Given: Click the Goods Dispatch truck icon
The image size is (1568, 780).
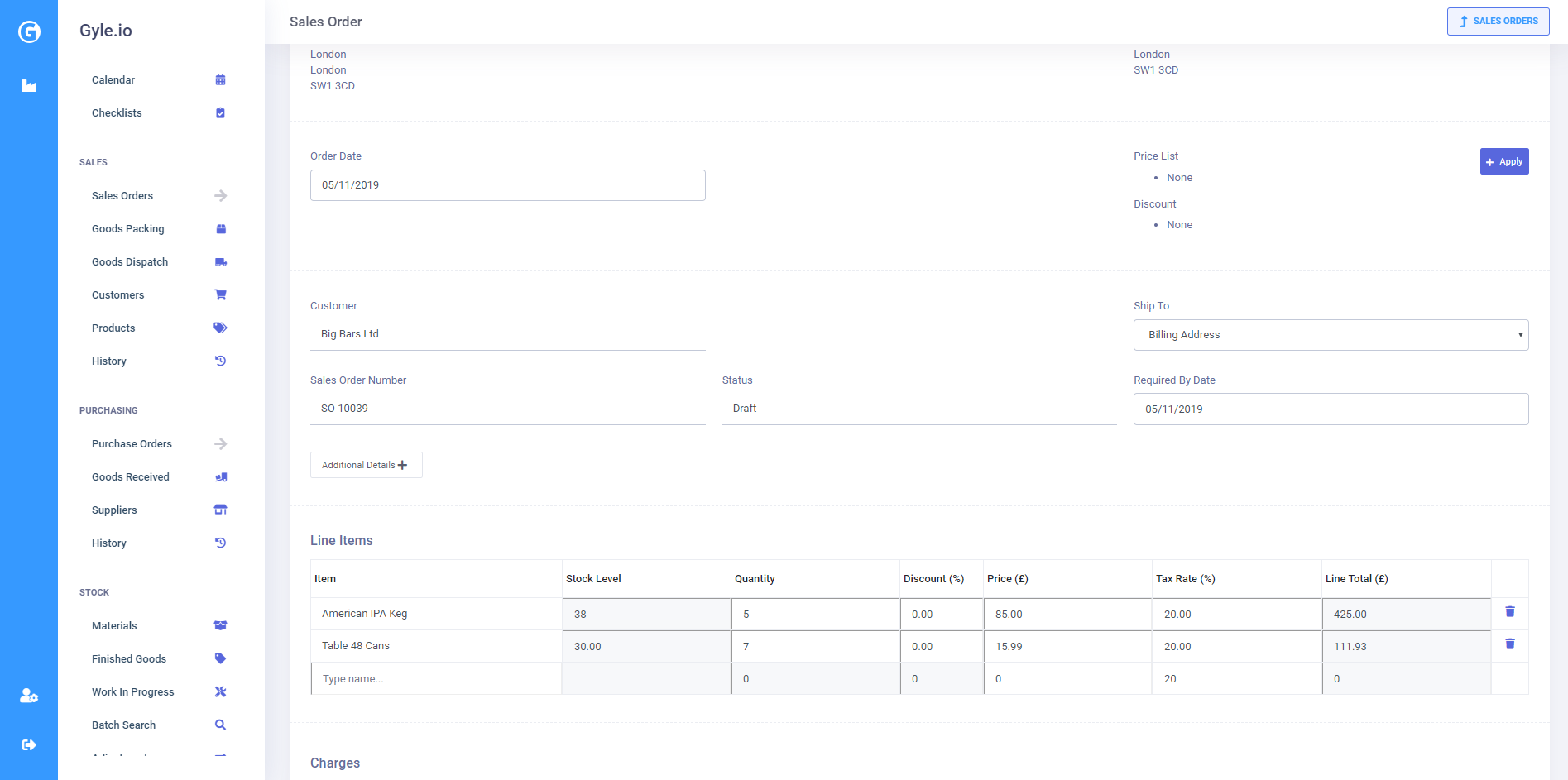Looking at the screenshot, I should pyautogui.click(x=220, y=262).
